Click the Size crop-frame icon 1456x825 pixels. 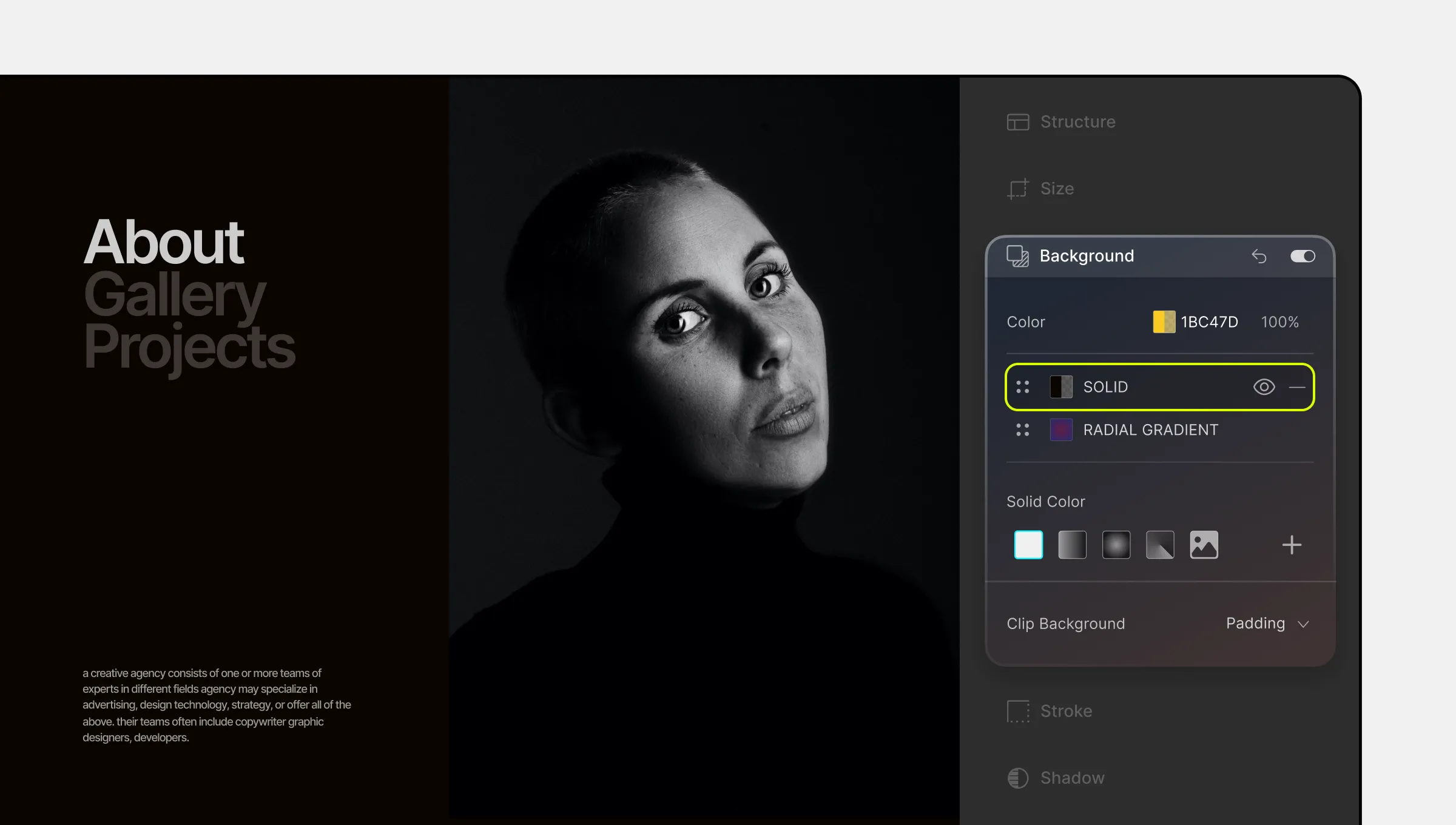pyautogui.click(x=1018, y=189)
